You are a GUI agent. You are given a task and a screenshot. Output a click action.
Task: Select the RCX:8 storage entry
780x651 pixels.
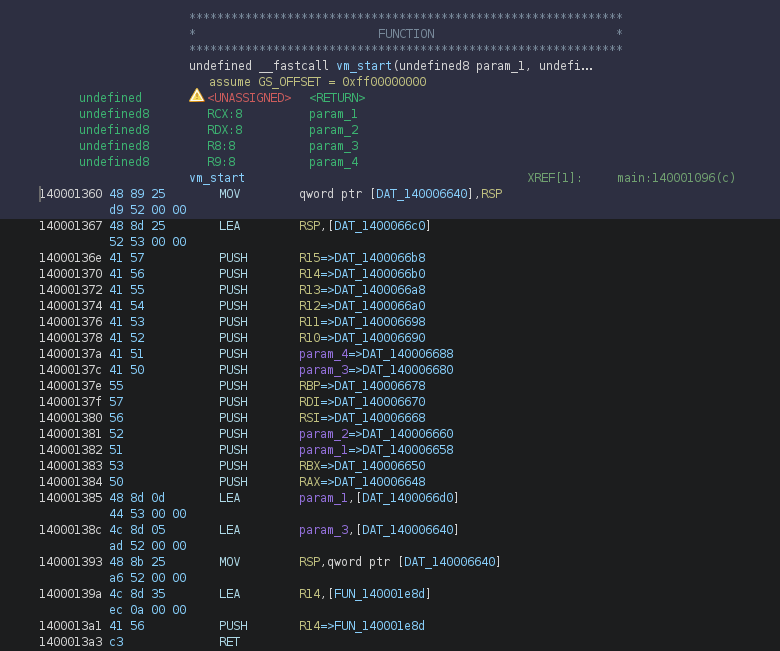click(224, 114)
